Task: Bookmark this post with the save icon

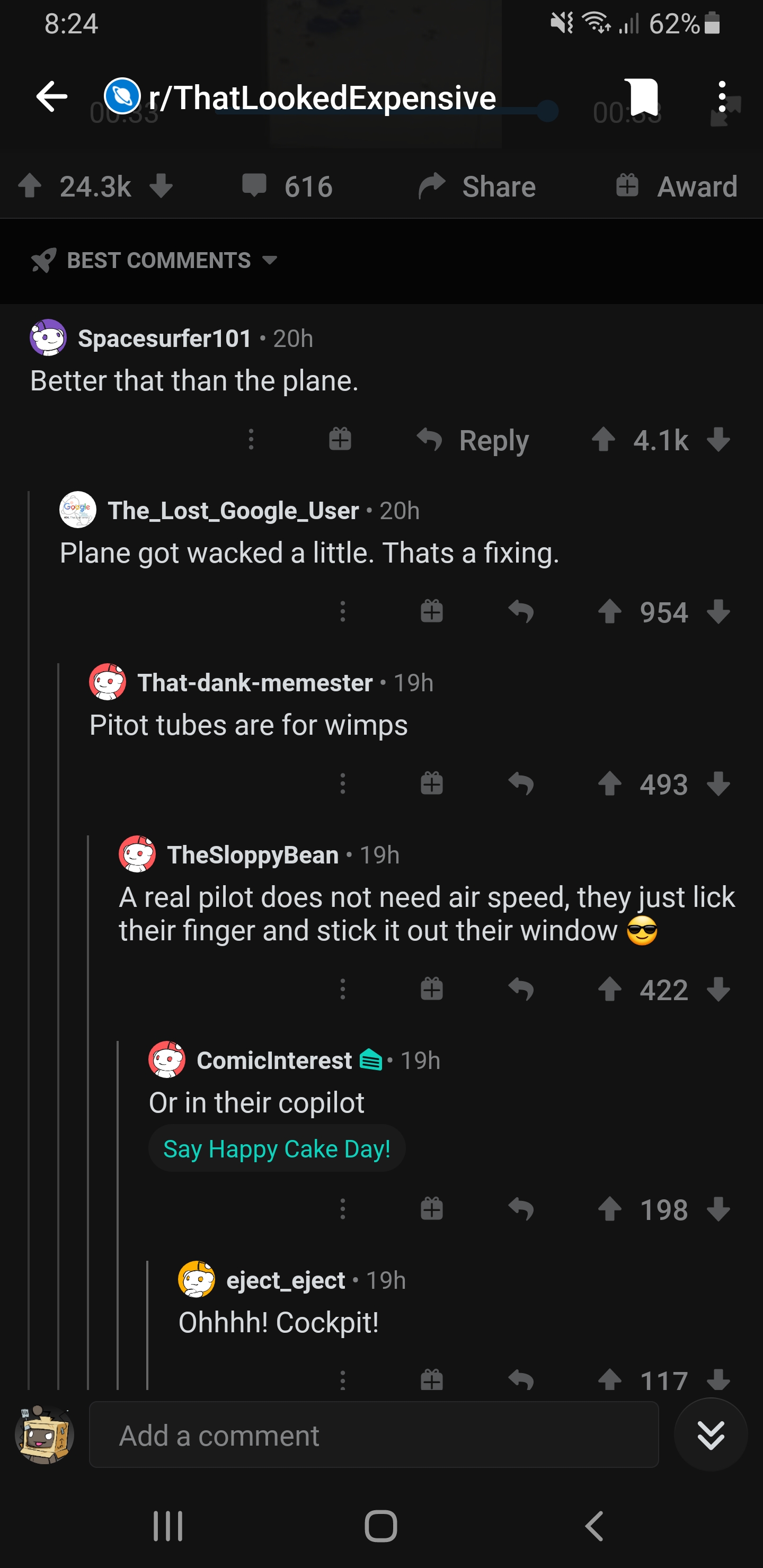Action: click(643, 96)
